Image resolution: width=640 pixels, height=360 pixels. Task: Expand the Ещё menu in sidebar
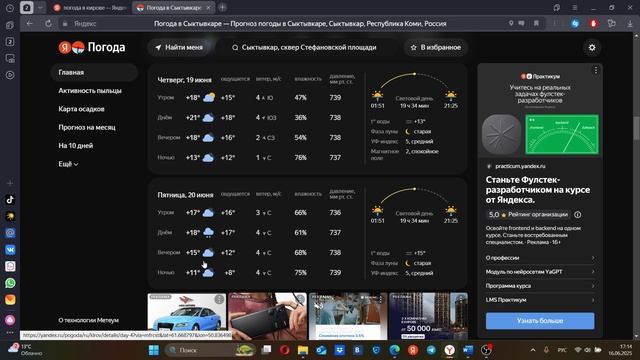[68, 164]
